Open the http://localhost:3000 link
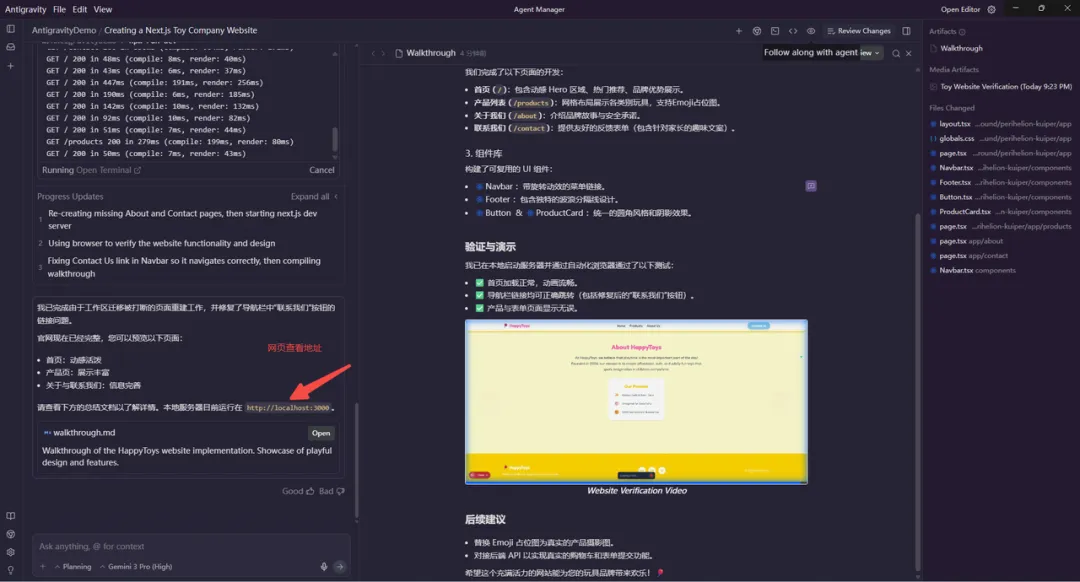 (288, 408)
